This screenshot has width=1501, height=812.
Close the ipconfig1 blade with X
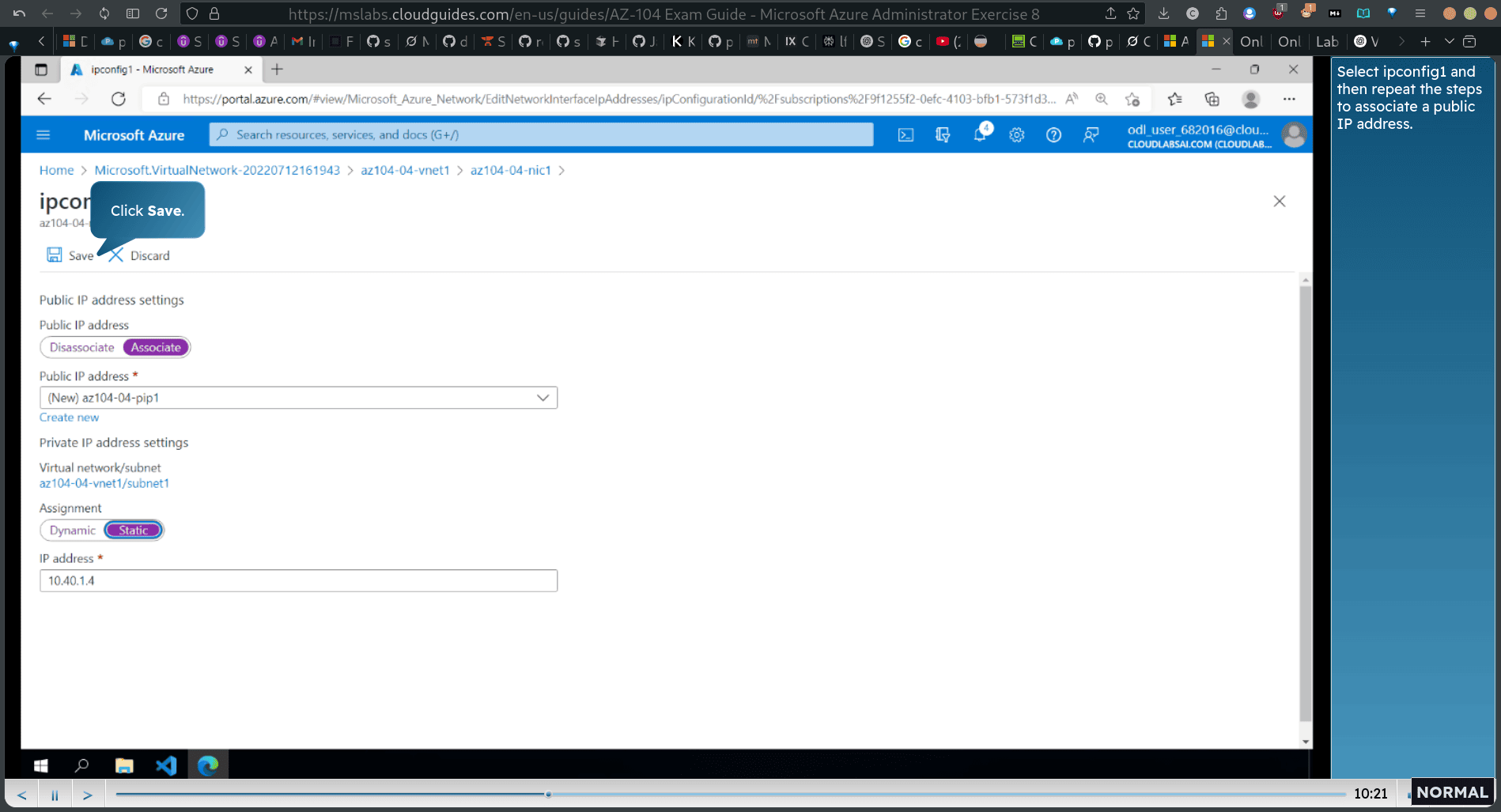pos(1280,202)
